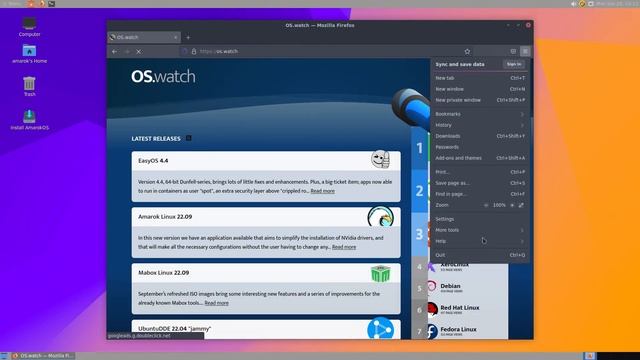Click OS.watch taskbar window button
640x360 pixels.
(x=42, y=356)
